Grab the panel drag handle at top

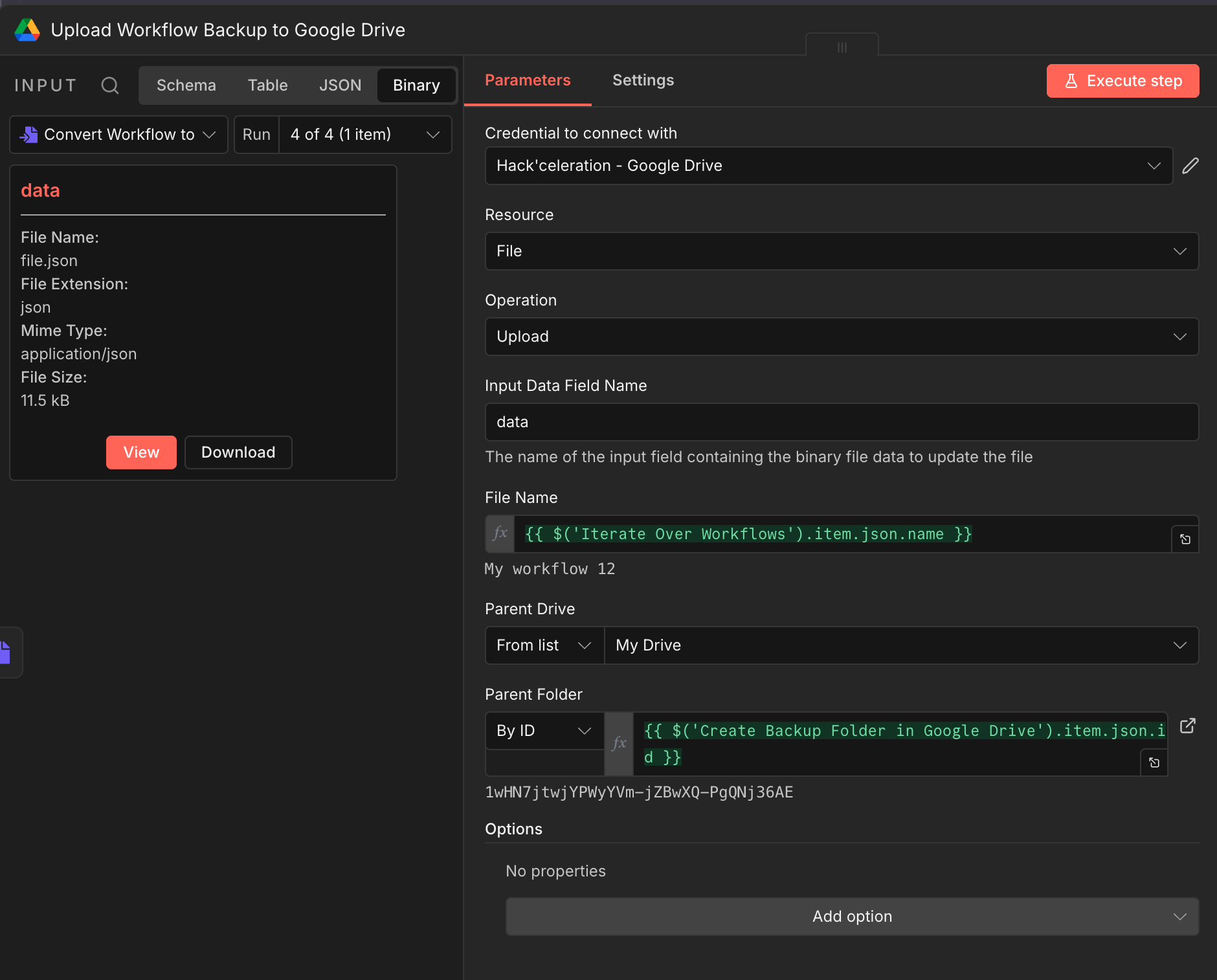point(842,47)
